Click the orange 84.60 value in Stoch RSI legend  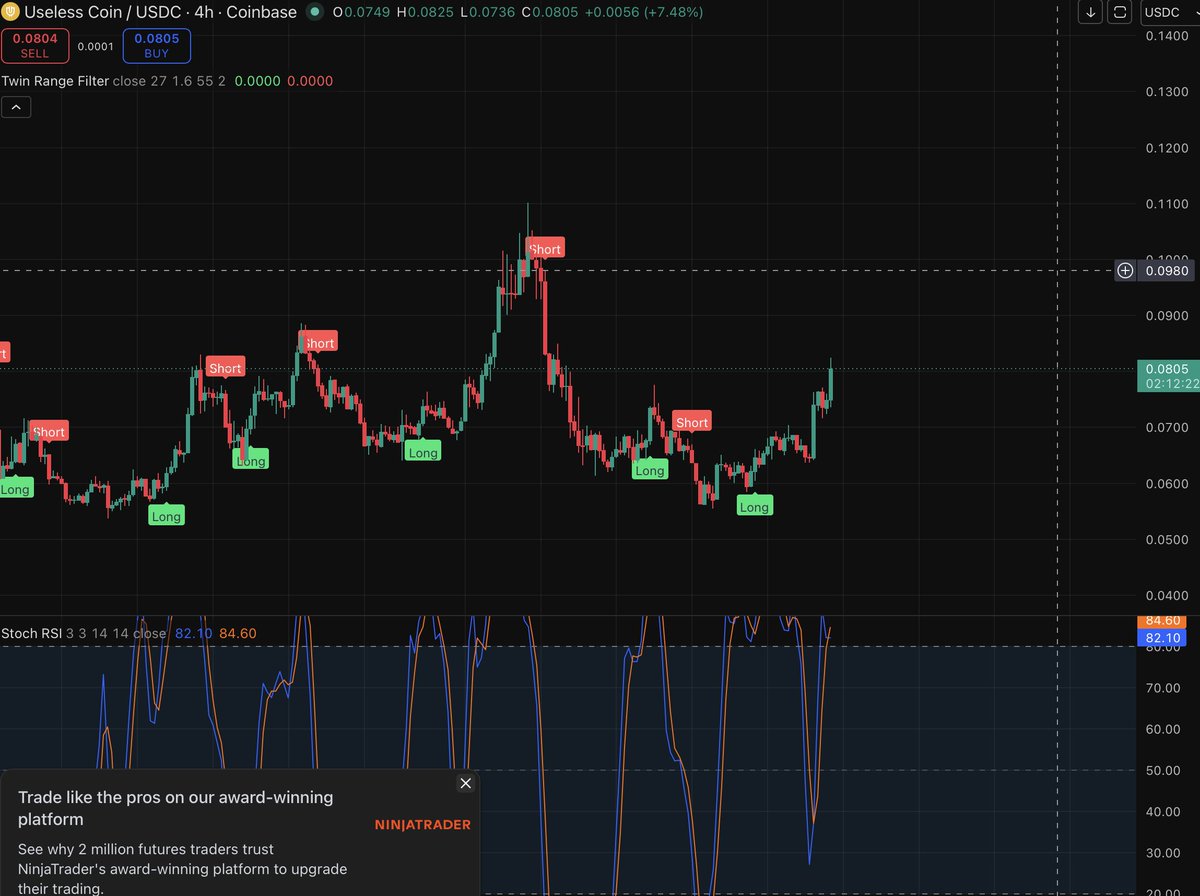[237, 633]
